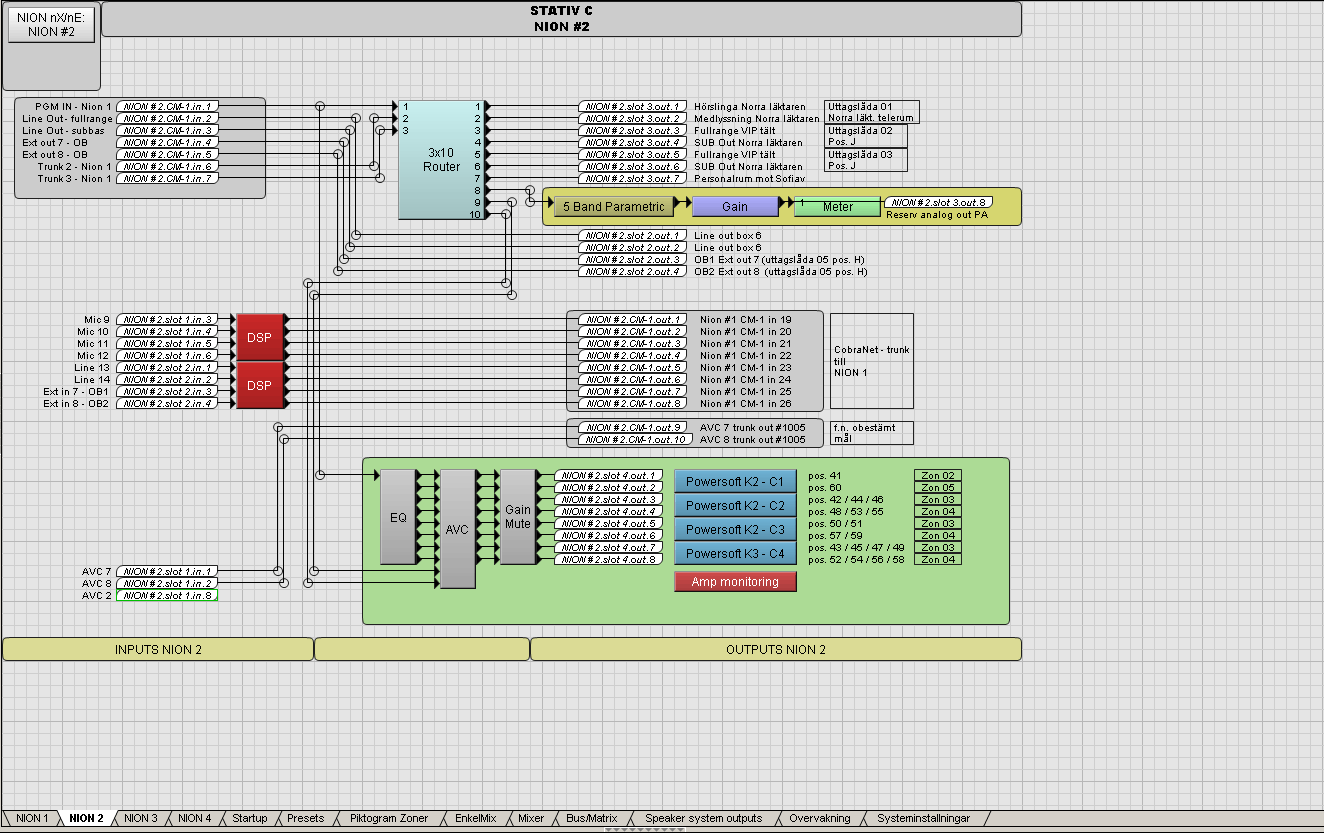Image resolution: width=1324 pixels, height=833 pixels.
Task: Switch to the Systeminstallningar tab
Action: coord(923,818)
